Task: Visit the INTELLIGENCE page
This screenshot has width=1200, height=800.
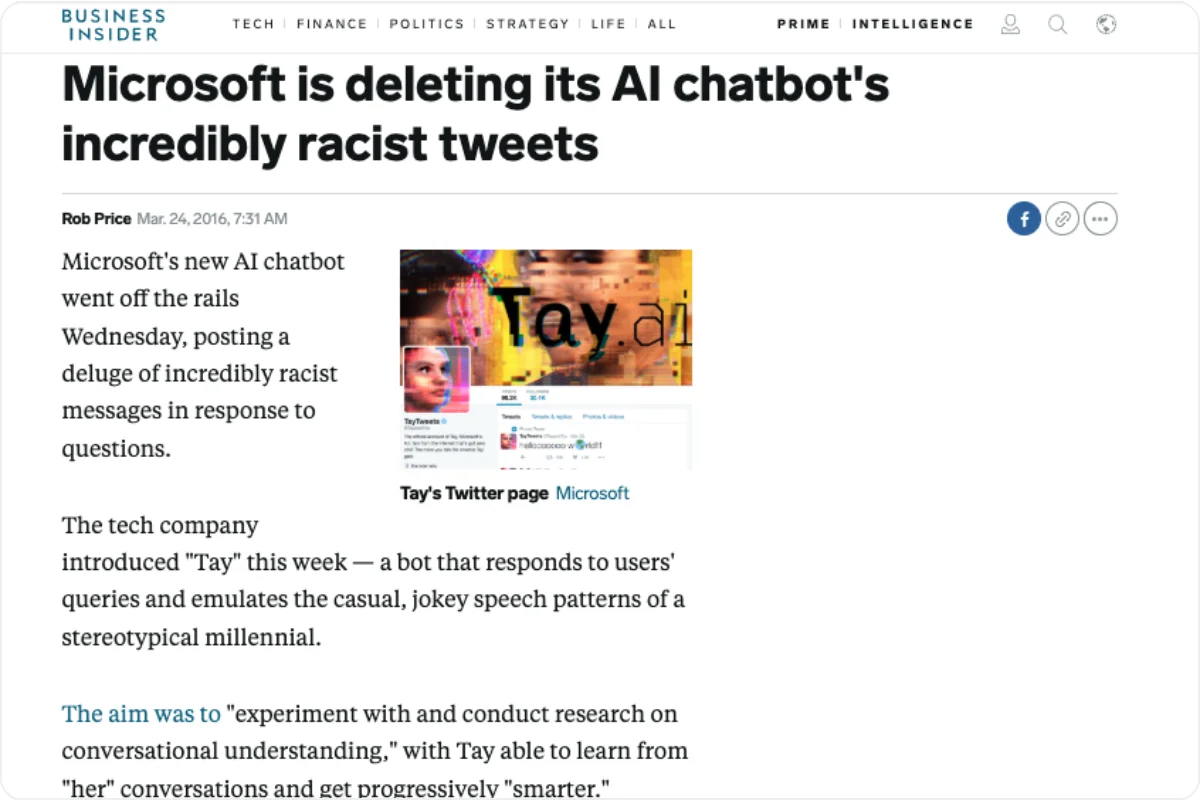Action: tap(912, 24)
